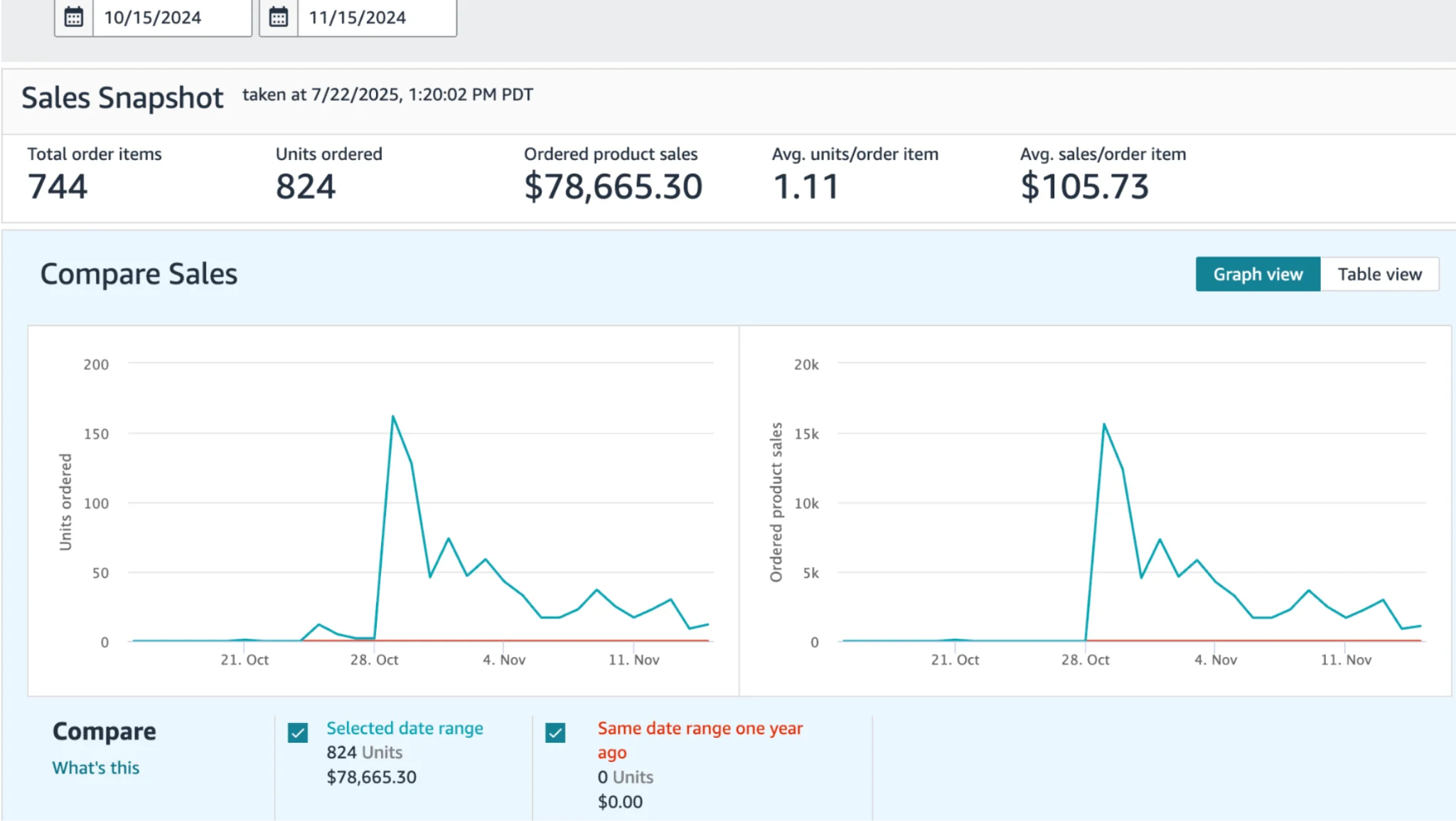Viewport: 1456px width, 821px height.
Task: Click the end date calendar icon
Action: pyautogui.click(x=279, y=17)
